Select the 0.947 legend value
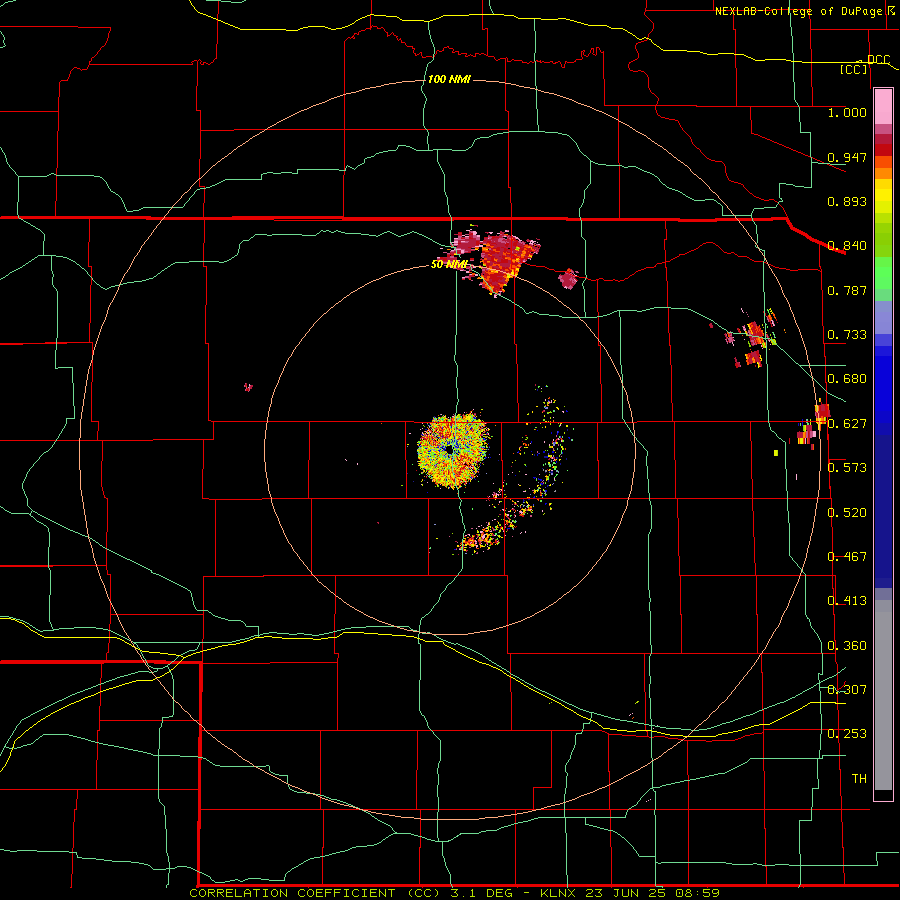Viewport: 900px width, 900px height. (x=847, y=157)
